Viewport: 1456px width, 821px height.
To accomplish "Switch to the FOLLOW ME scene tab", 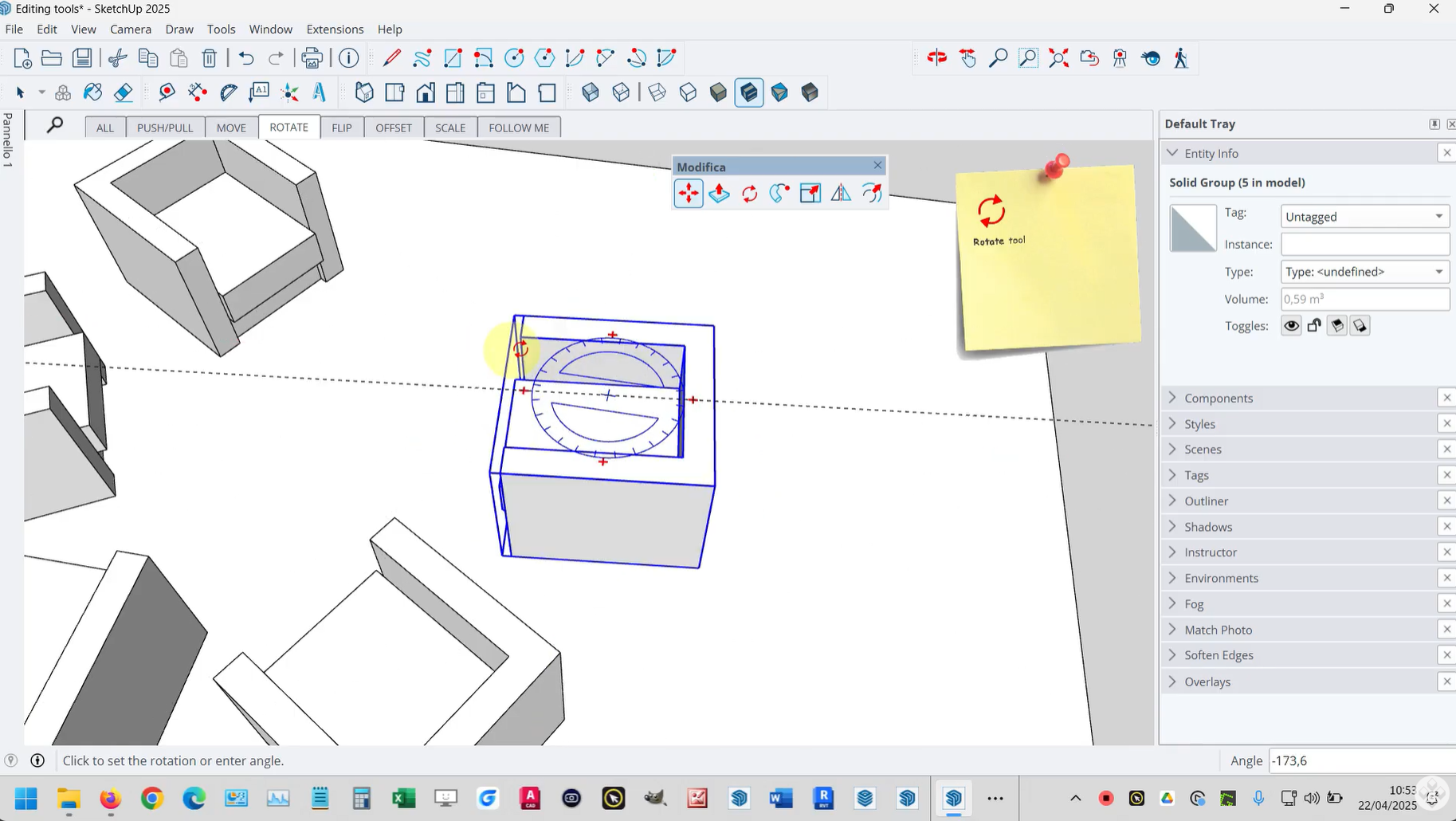I will coord(519,128).
